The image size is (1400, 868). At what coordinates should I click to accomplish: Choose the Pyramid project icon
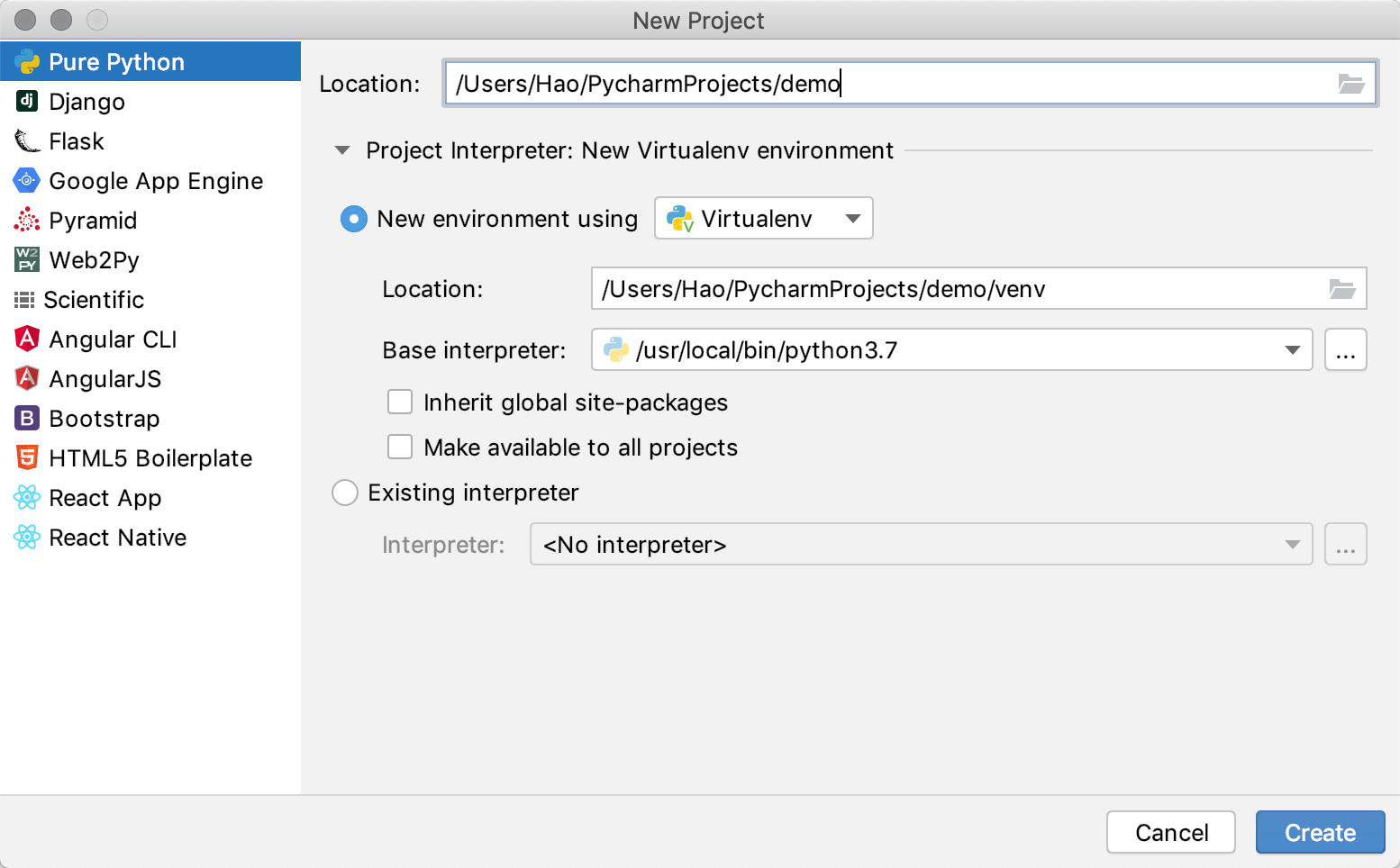pos(27,220)
